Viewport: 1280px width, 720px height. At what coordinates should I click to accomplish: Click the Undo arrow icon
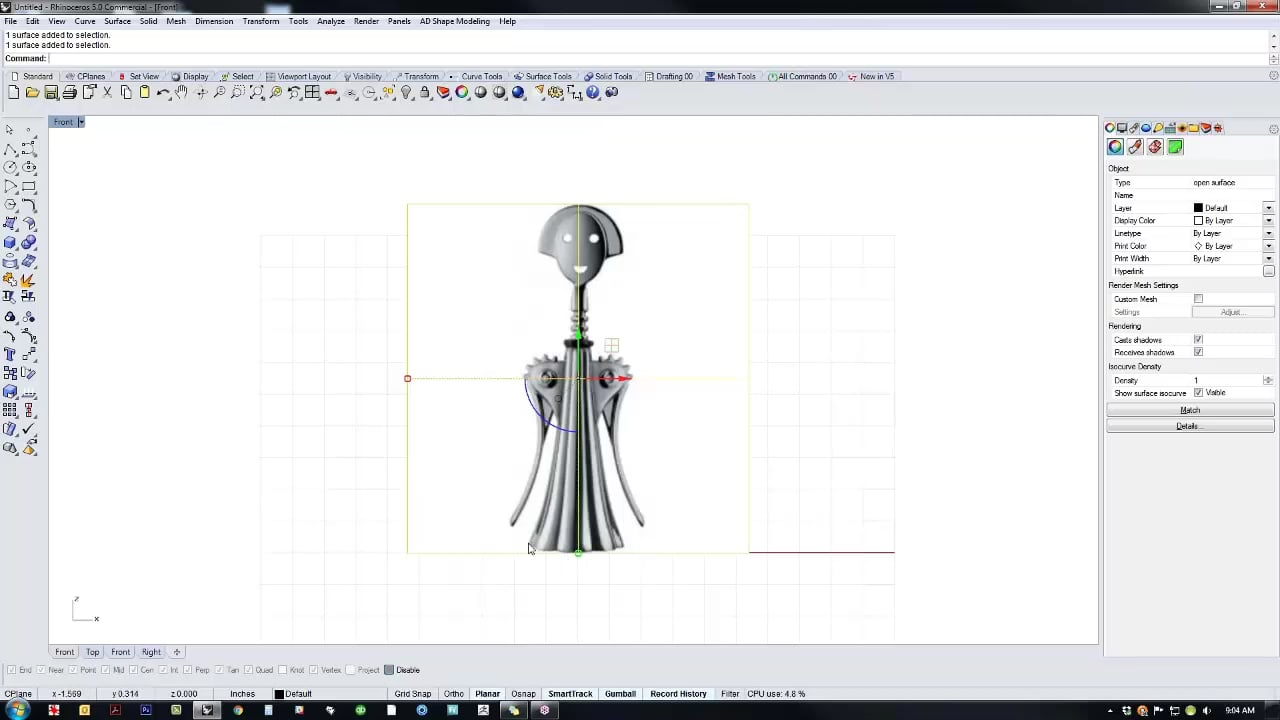click(163, 92)
